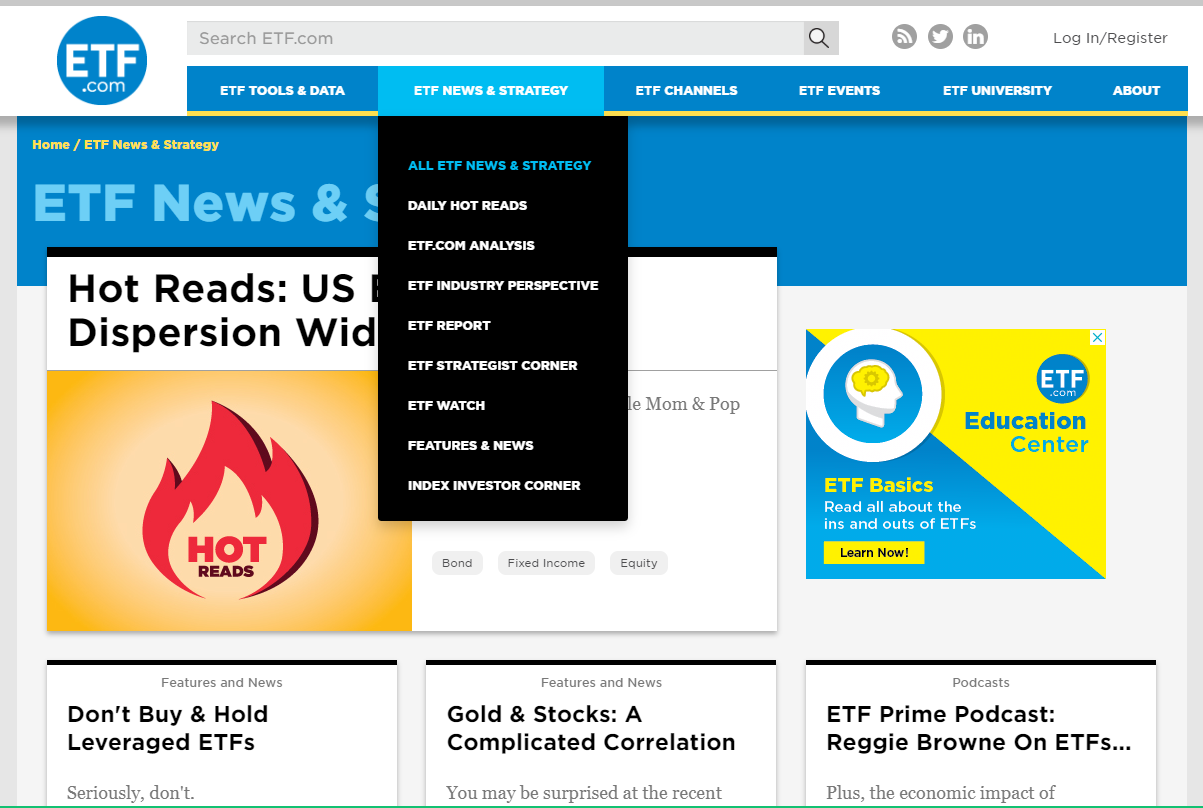Select ETF Report menu entry
Image resolution: width=1203 pixels, height=808 pixels.
(x=449, y=325)
